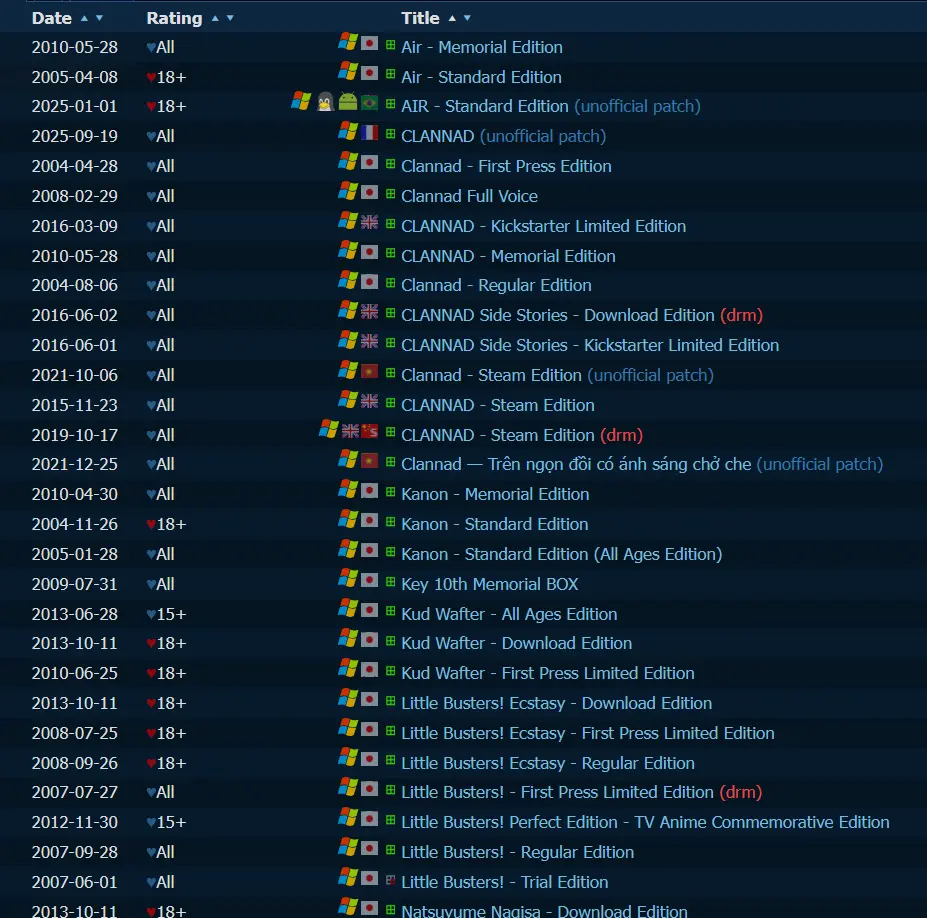The height and width of the screenshot is (918, 927).
Task: Click the Linux penguin icon on AIR row
Action: click(325, 102)
